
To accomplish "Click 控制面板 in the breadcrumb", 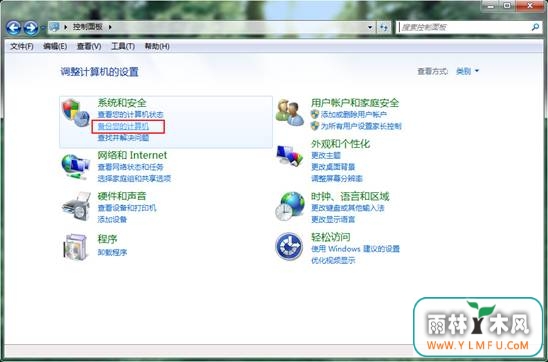I will point(88,27).
